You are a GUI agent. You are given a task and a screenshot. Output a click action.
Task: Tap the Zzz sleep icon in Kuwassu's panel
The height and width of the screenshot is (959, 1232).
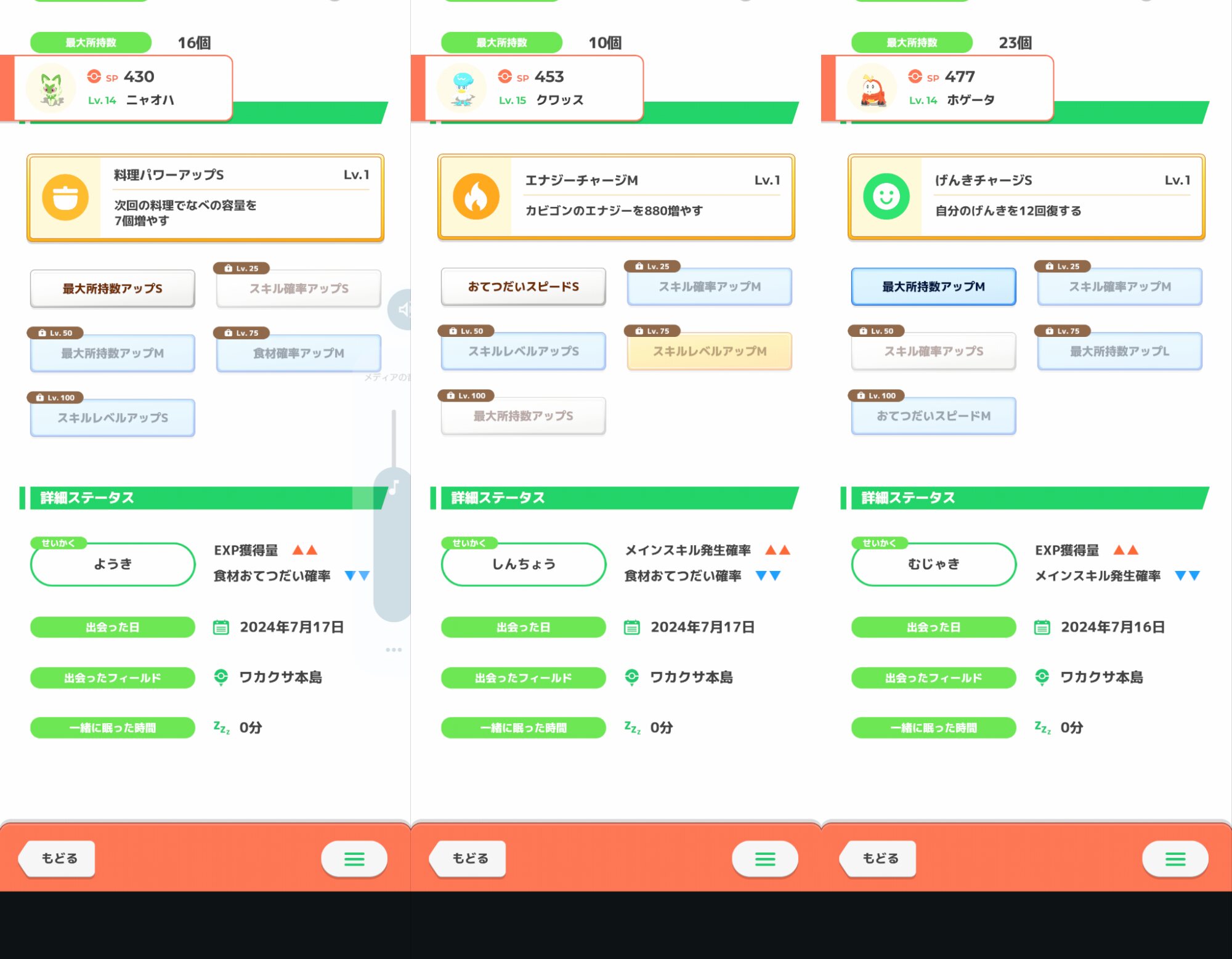click(x=632, y=727)
